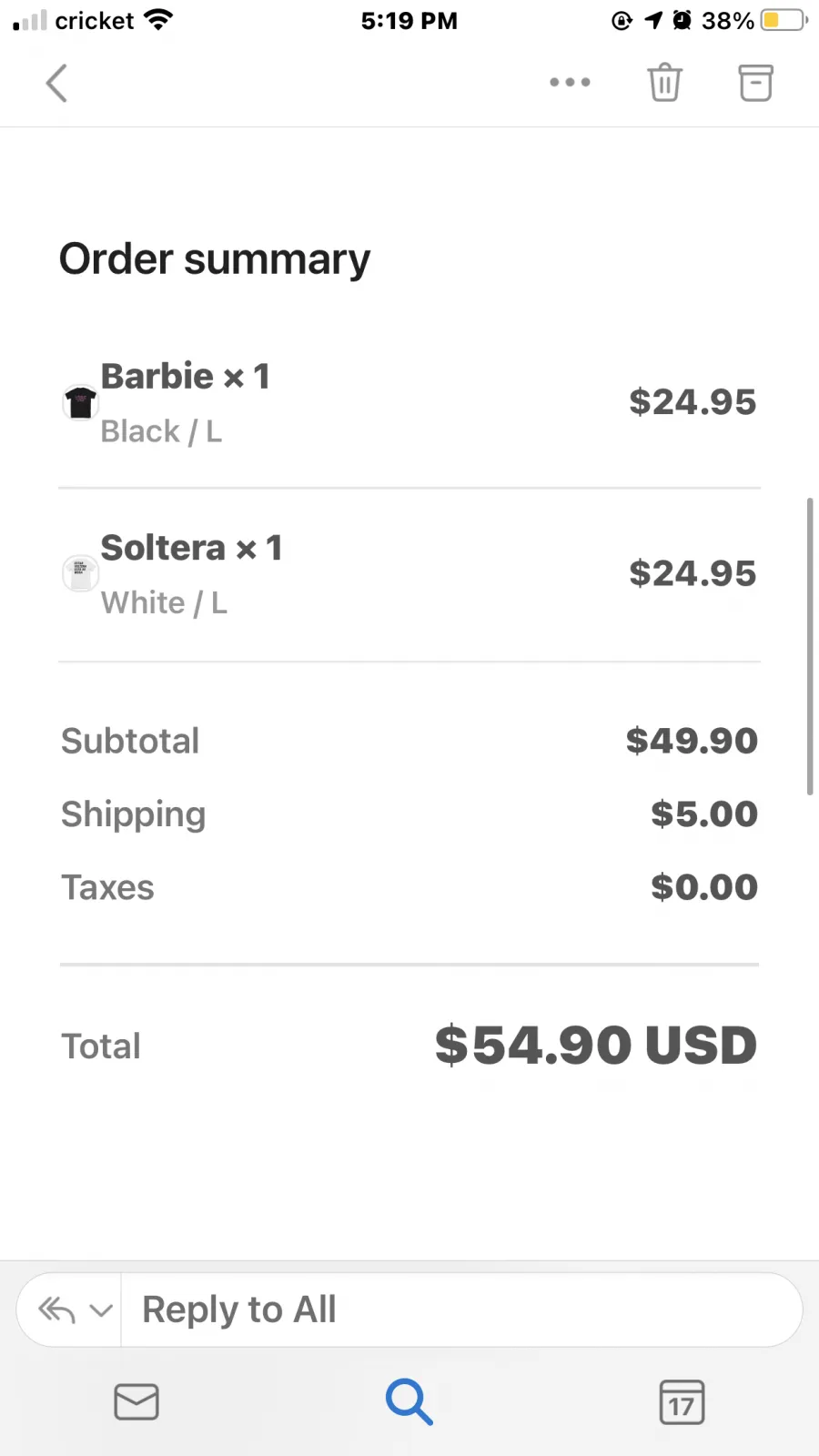Tap the Reply to All field
819x1456 pixels.
tap(461, 1309)
